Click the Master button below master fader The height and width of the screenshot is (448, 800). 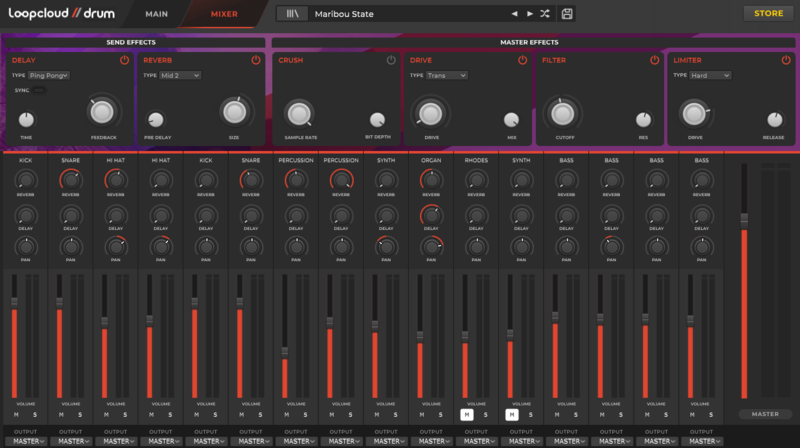[764, 414]
